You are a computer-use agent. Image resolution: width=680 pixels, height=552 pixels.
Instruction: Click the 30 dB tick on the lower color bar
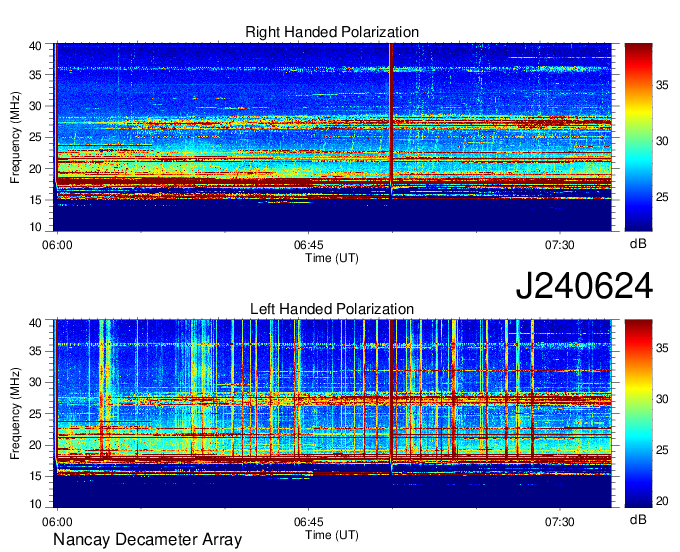(662, 398)
